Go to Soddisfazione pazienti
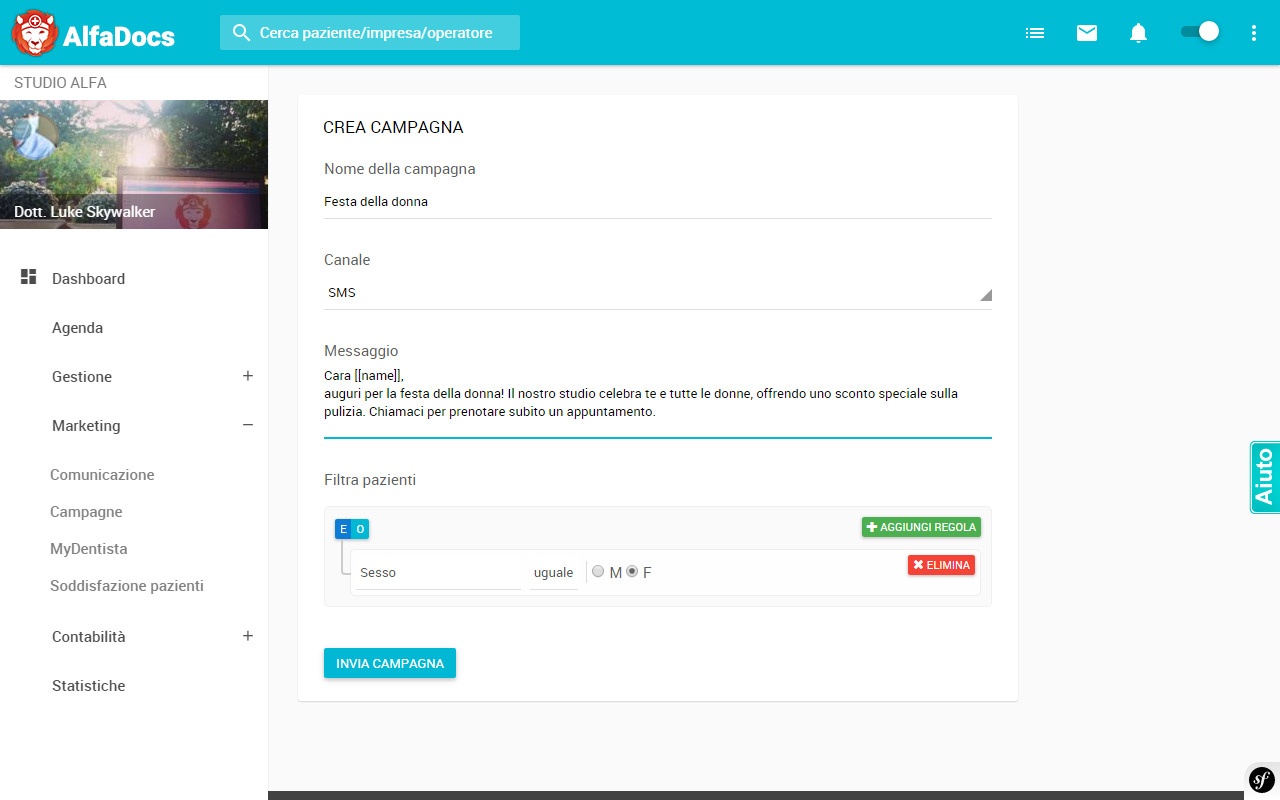1280x800 pixels. (x=127, y=586)
